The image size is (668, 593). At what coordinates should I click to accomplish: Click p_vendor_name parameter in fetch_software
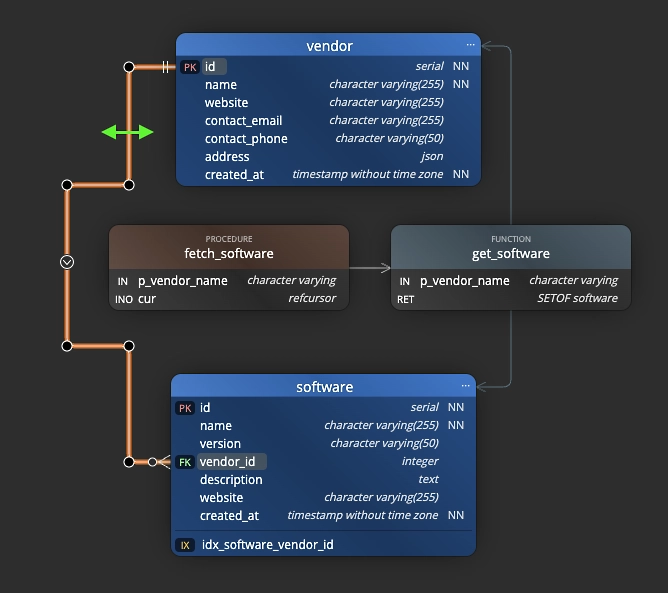click(229, 281)
